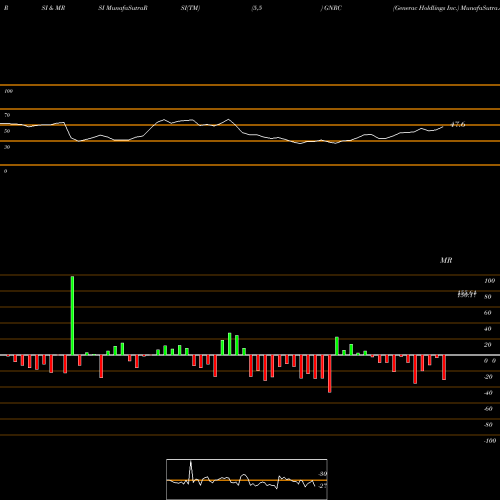
Task: Click the Generac Holdings Inc. header text
Action: point(426,8)
